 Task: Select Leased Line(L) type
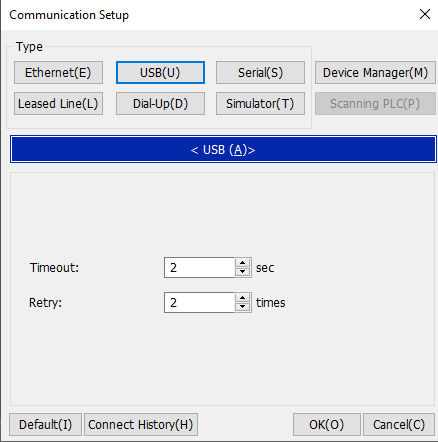coord(58,104)
